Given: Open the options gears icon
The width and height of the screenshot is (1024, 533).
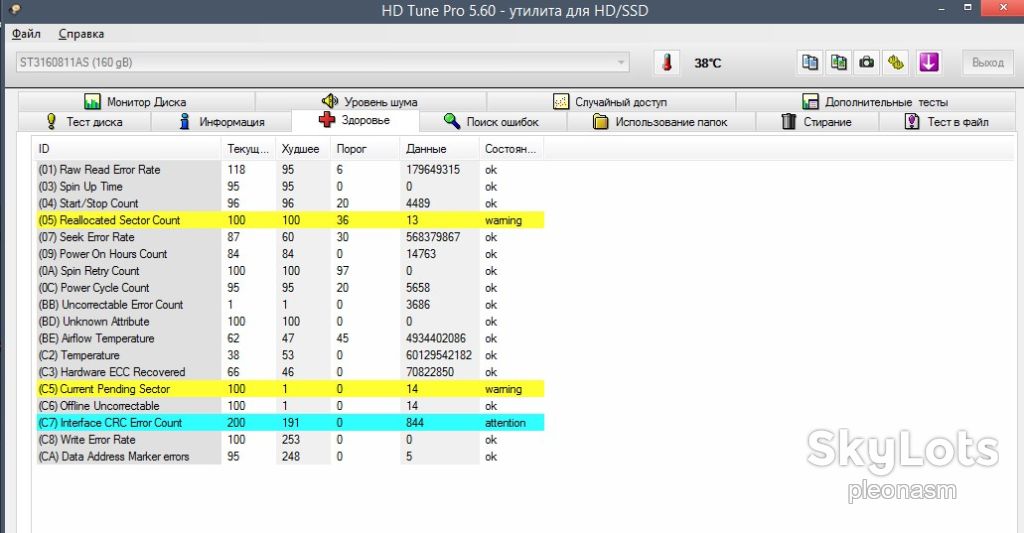Looking at the screenshot, I should point(895,63).
